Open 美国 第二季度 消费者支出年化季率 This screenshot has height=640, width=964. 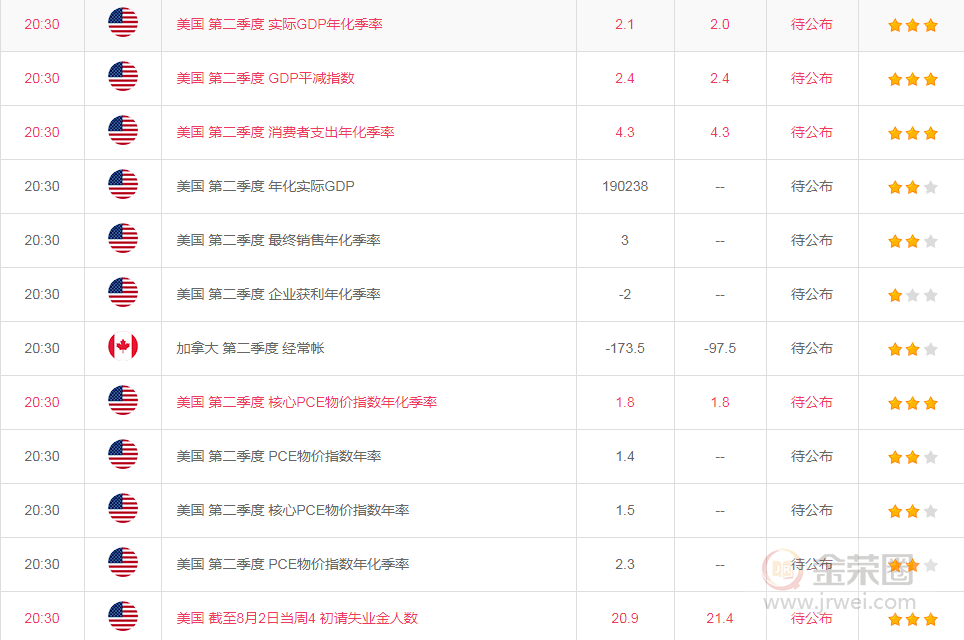[x=285, y=132]
